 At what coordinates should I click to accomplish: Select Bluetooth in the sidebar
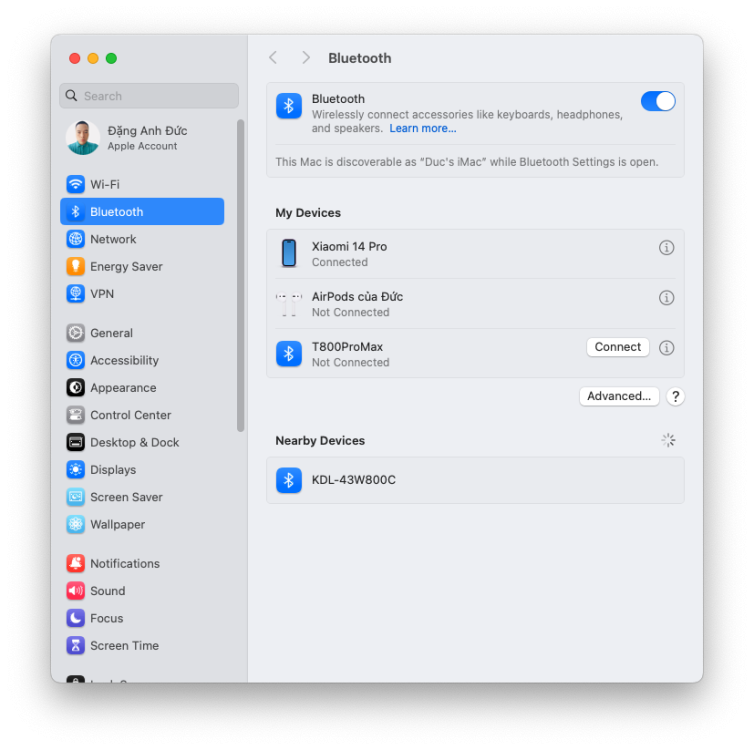tap(142, 212)
